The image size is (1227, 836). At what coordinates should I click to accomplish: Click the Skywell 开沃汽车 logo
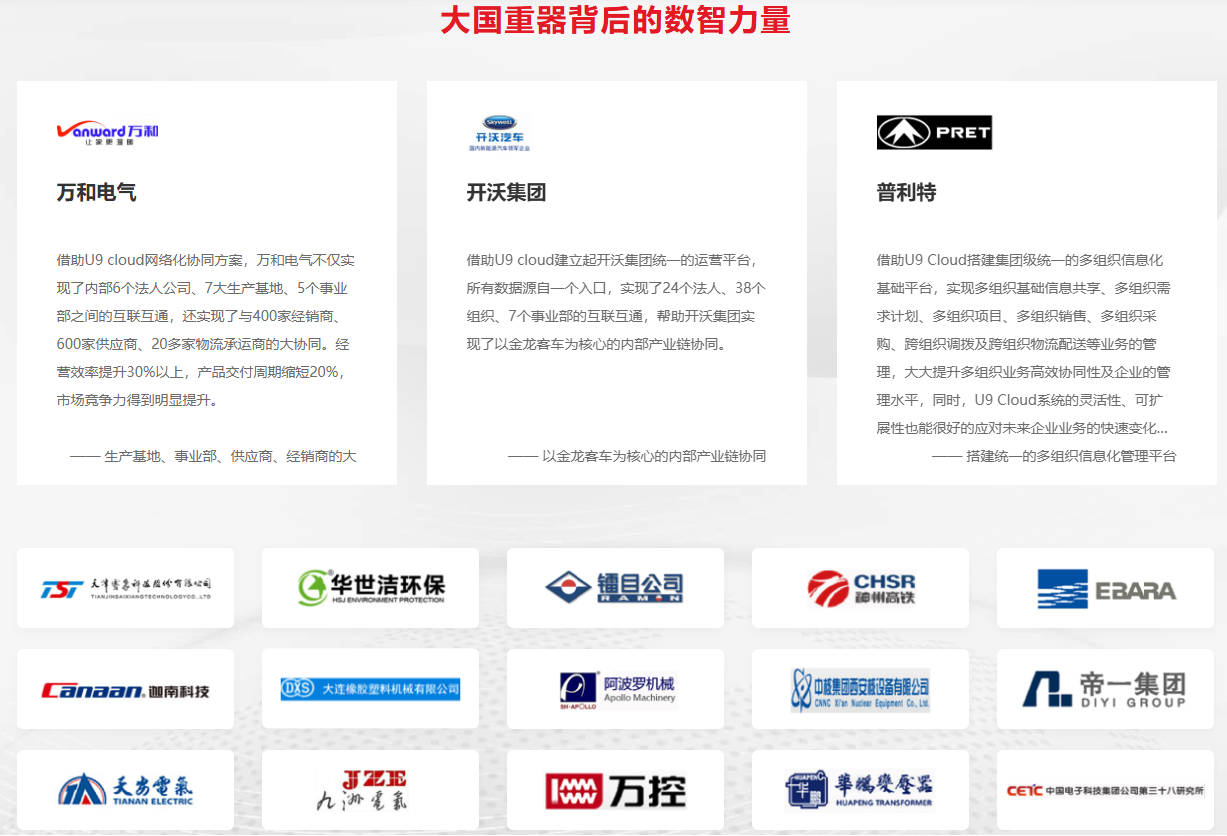coord(500,133)
